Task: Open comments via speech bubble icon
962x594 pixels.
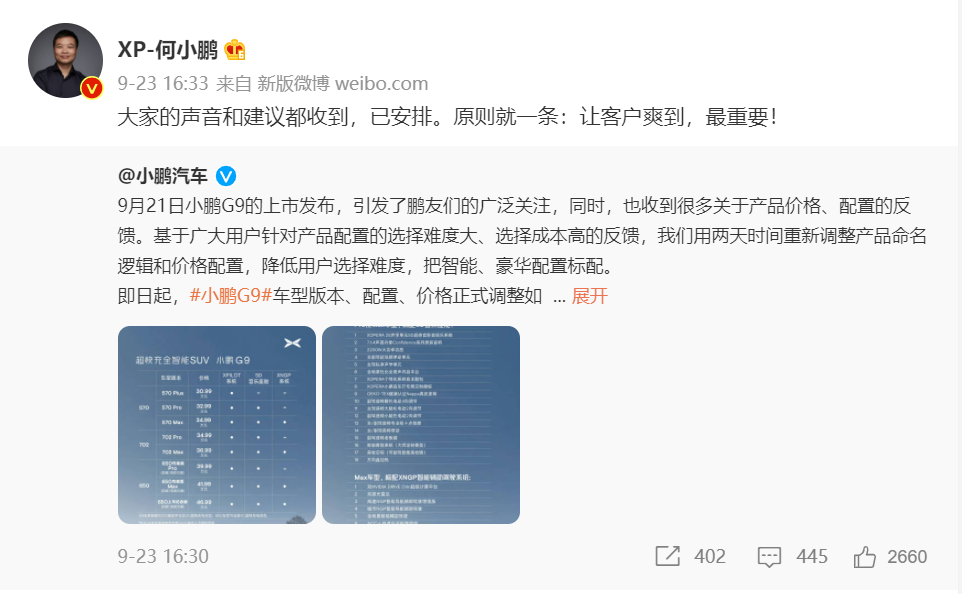Action: click(x=769, y=557)
